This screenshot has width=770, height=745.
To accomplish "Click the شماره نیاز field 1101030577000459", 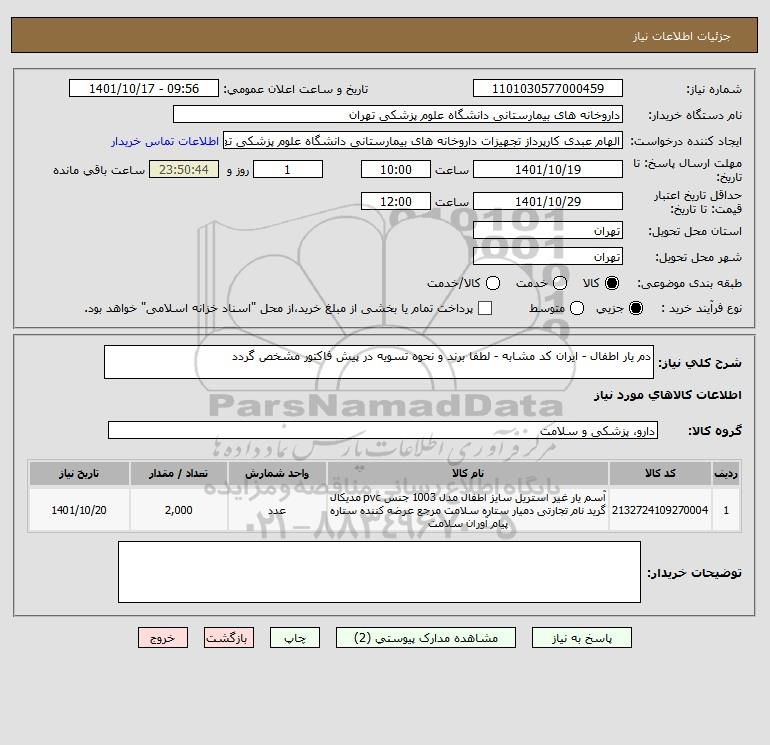I will click(x=548, y=89).
